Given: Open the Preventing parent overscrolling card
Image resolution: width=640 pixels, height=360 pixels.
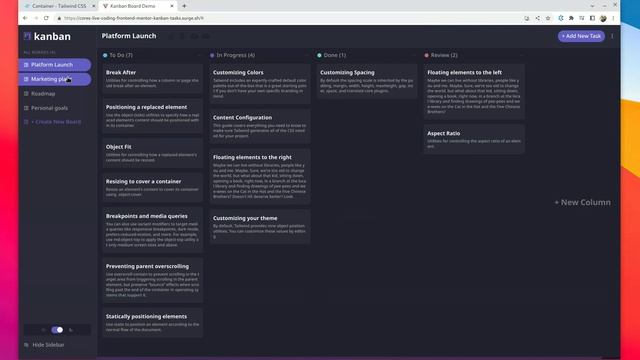Looking at the screenshot, I should click(153, 280).
